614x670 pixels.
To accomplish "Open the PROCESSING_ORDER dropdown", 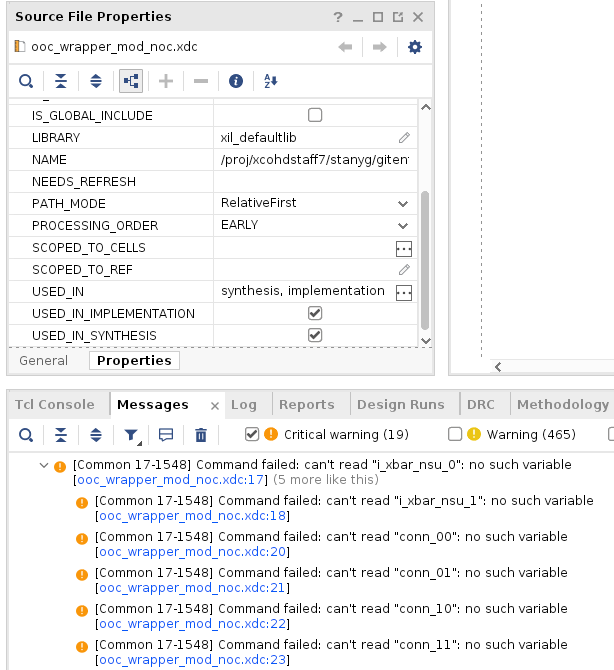I will (403, 225).
